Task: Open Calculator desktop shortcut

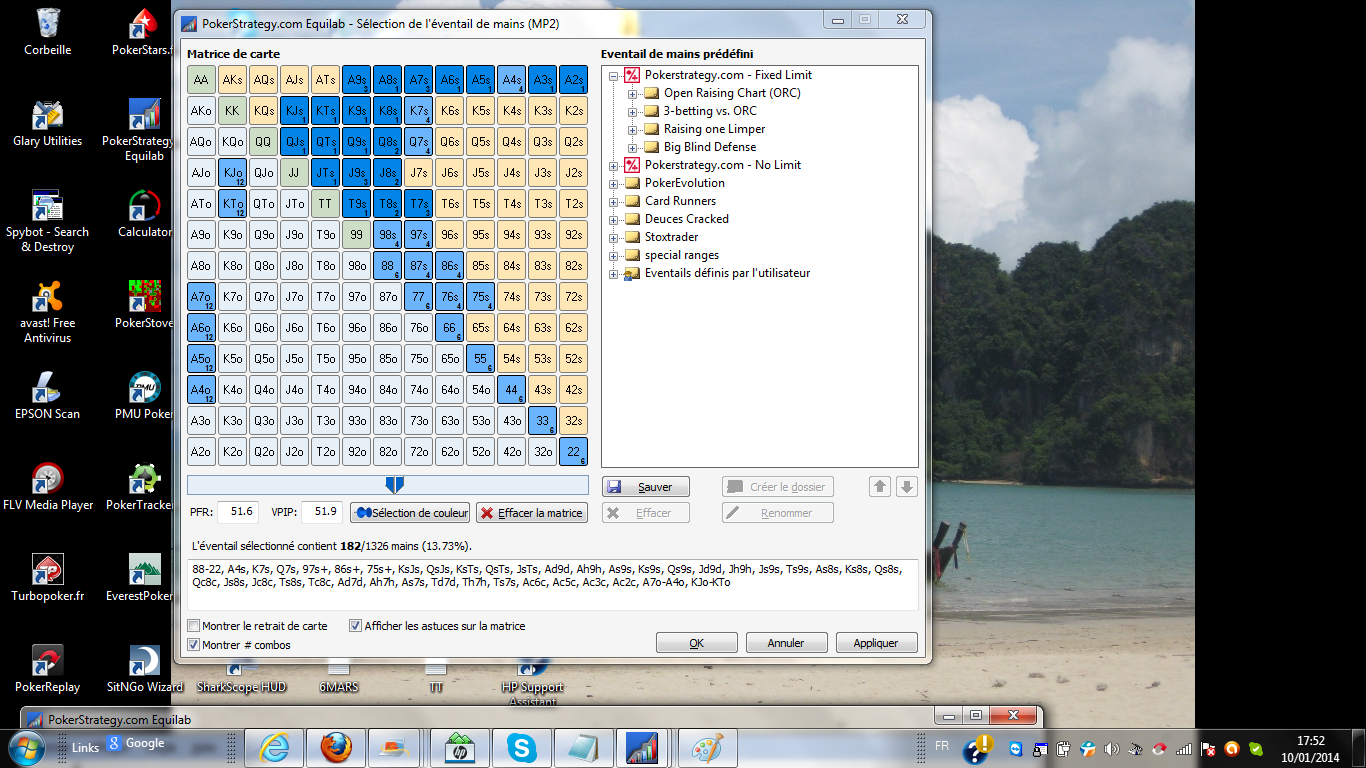Action: coord(145,212)
